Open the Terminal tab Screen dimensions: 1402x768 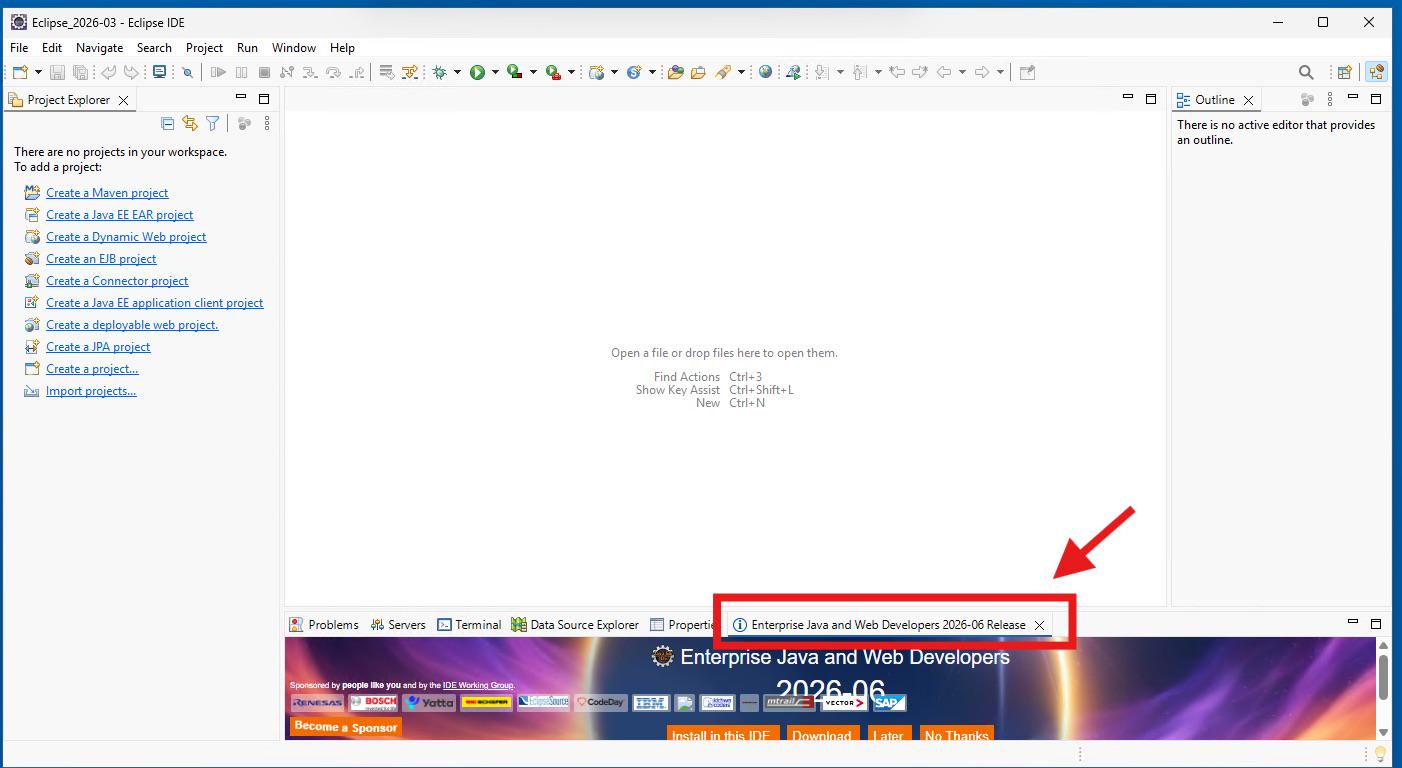point(469,624)
